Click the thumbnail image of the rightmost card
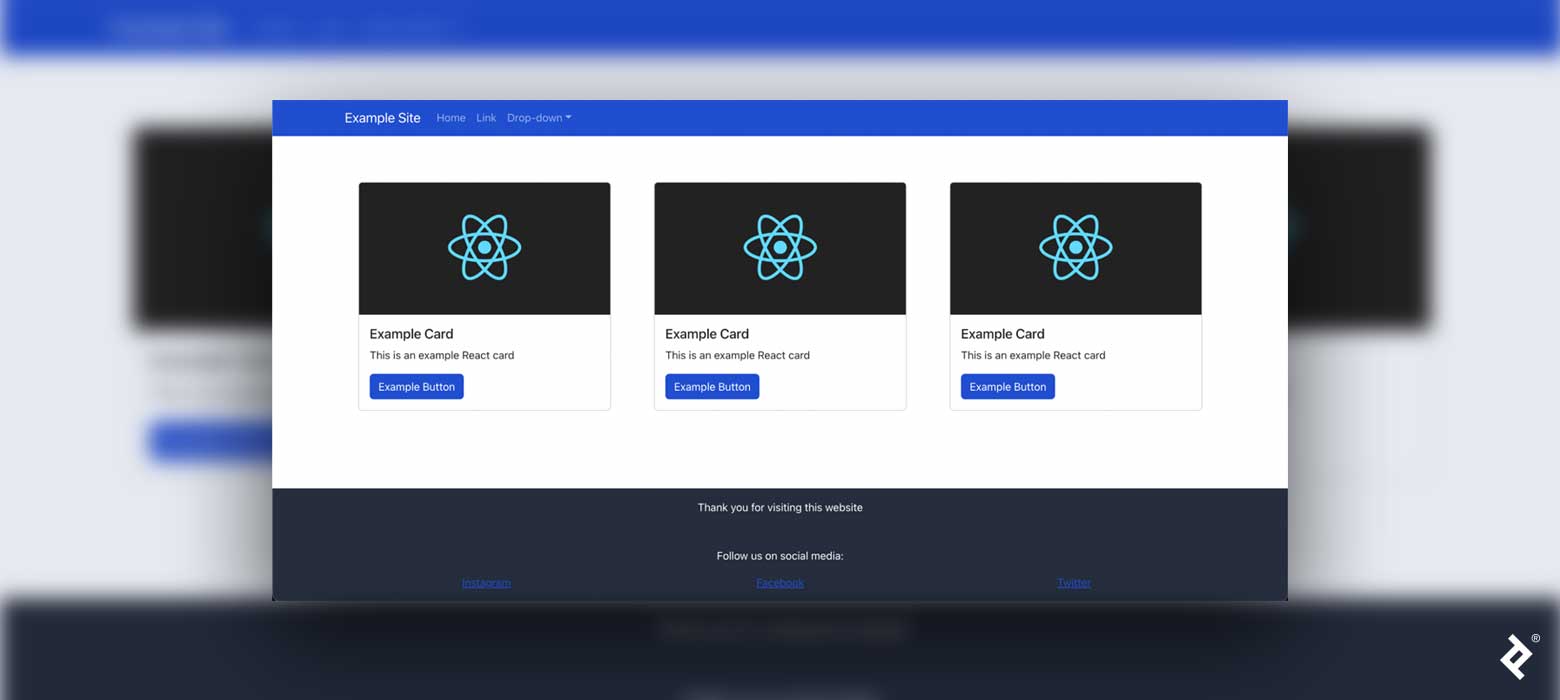The image size is (1560, 700). point(1075,248)
